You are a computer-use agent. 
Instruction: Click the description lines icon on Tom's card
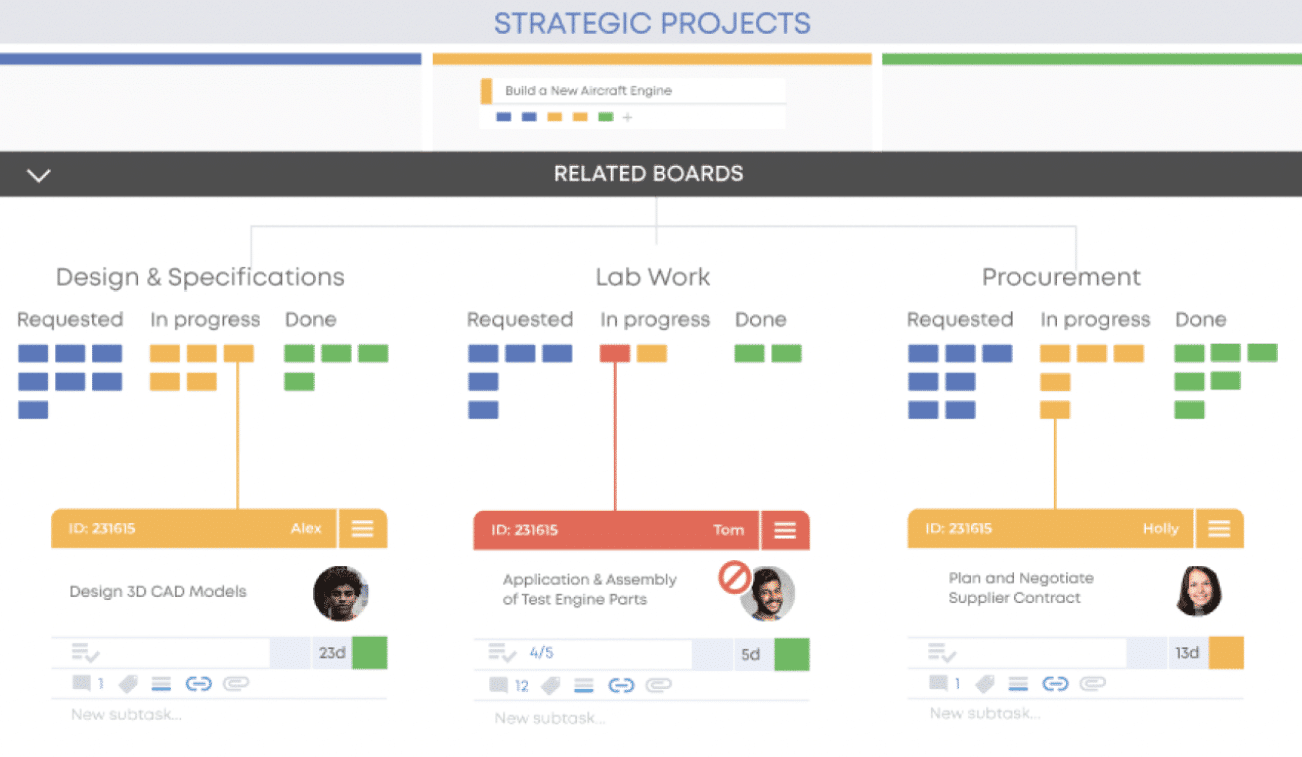584,686
